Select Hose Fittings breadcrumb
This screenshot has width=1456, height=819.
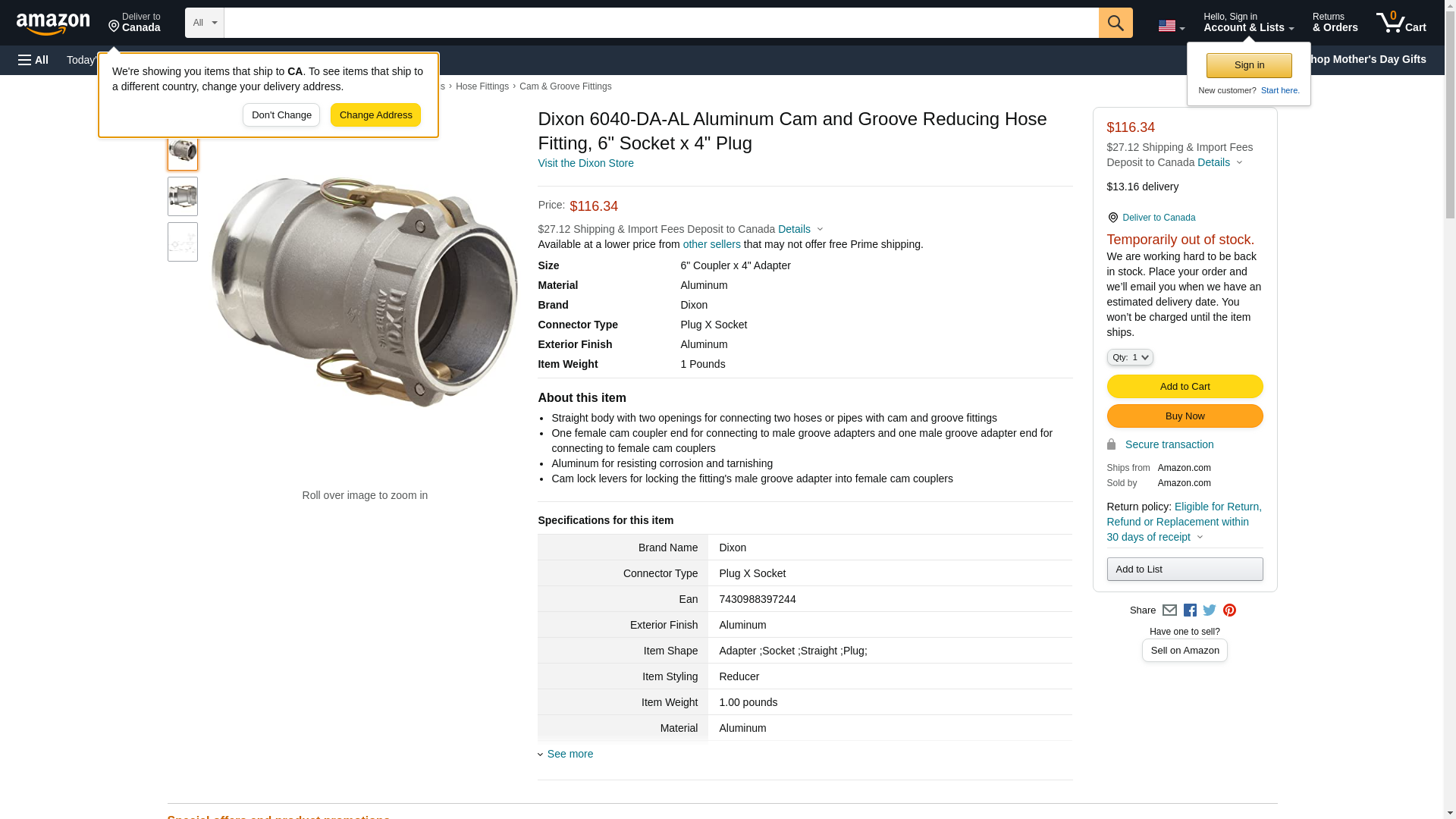point(482,86)
